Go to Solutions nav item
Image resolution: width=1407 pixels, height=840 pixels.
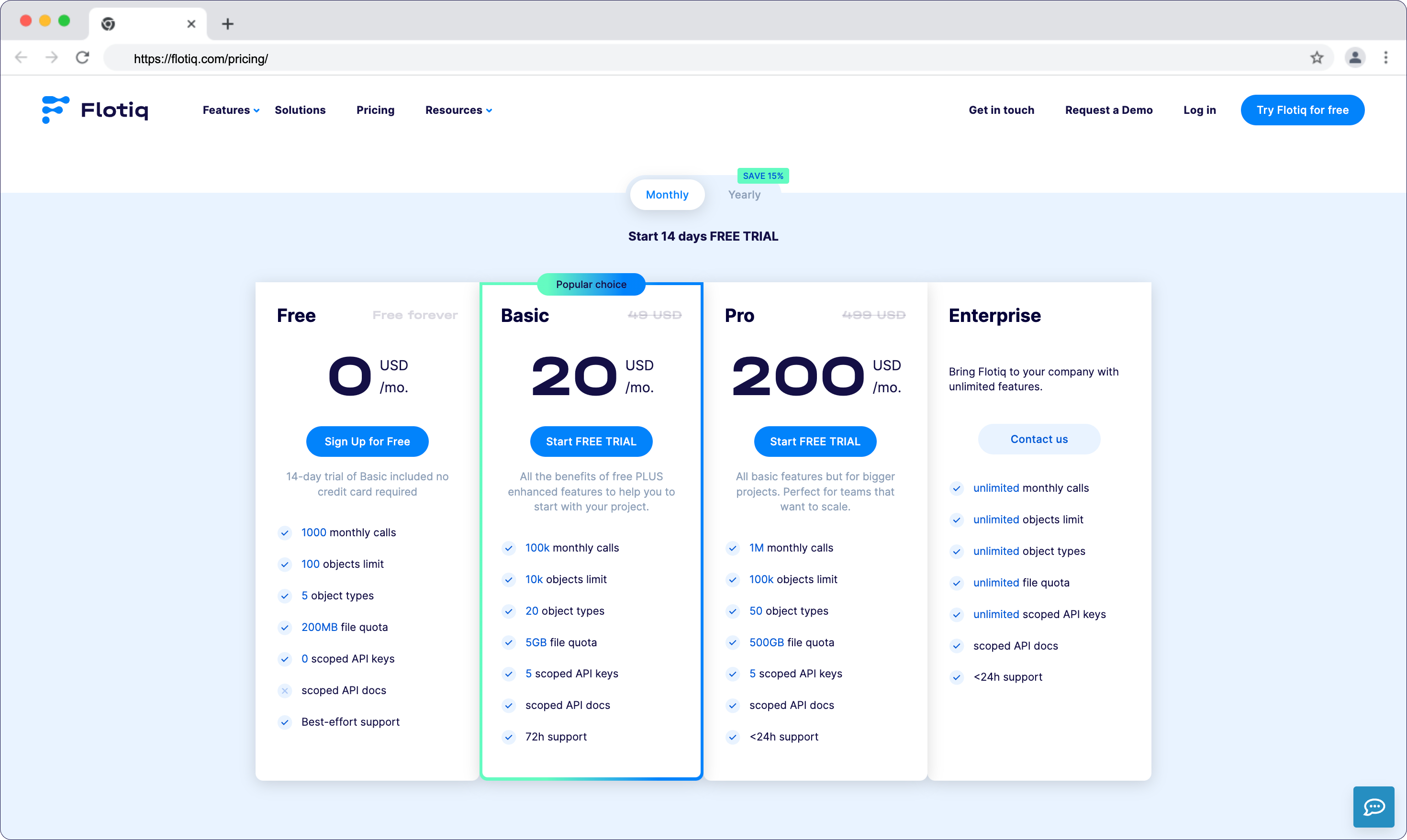[300, 111]
